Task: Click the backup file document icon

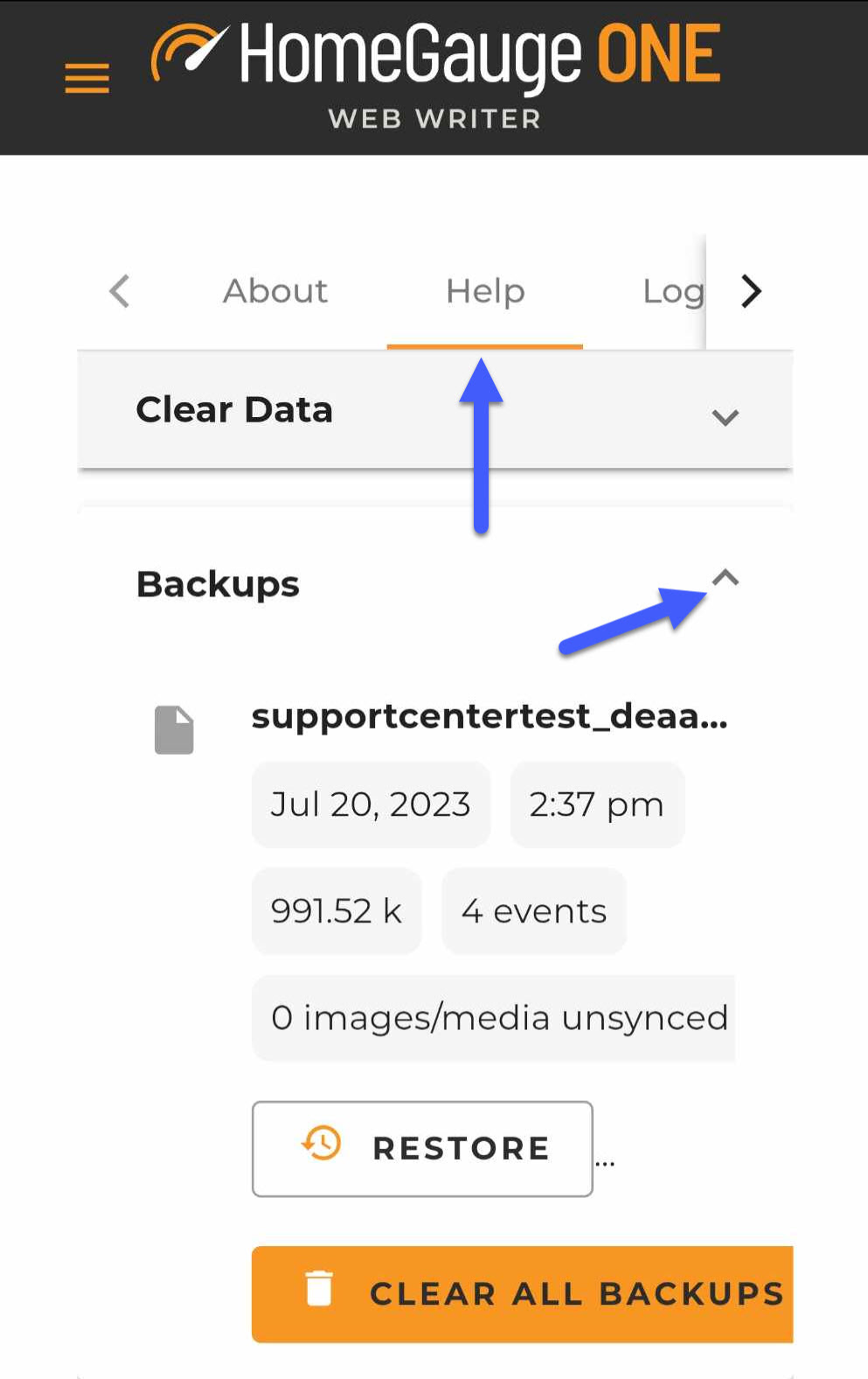Action: click(174, 729)
